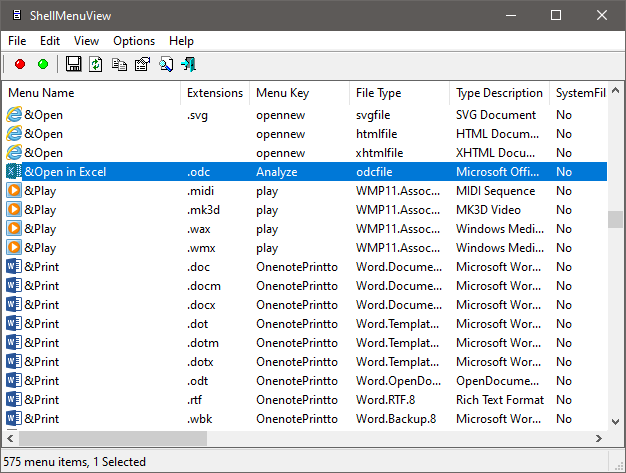626x473 pixels.
Task: Click the 'OpenDocume...' type description cell
Action: click(x=497, y=381)
